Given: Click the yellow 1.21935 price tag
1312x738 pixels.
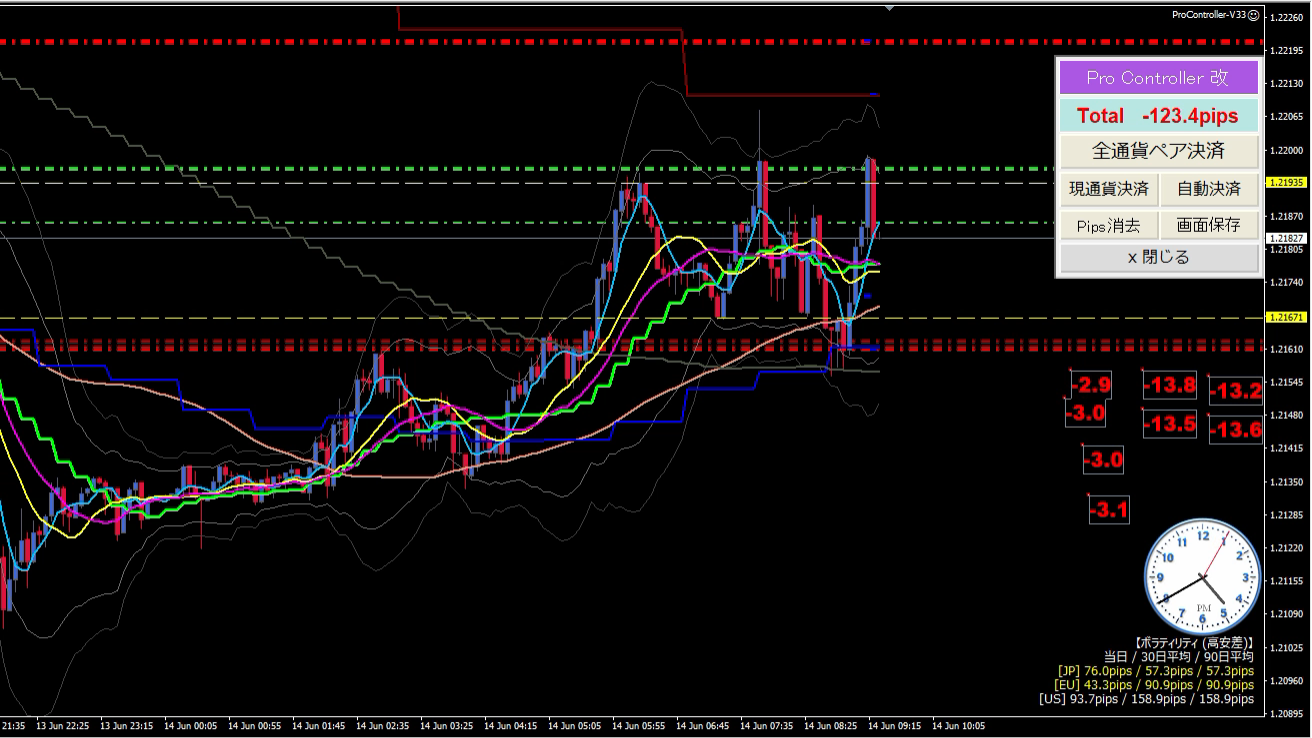Looking at the screenshot, I should pyautogui.click(x=1286, y=183).
